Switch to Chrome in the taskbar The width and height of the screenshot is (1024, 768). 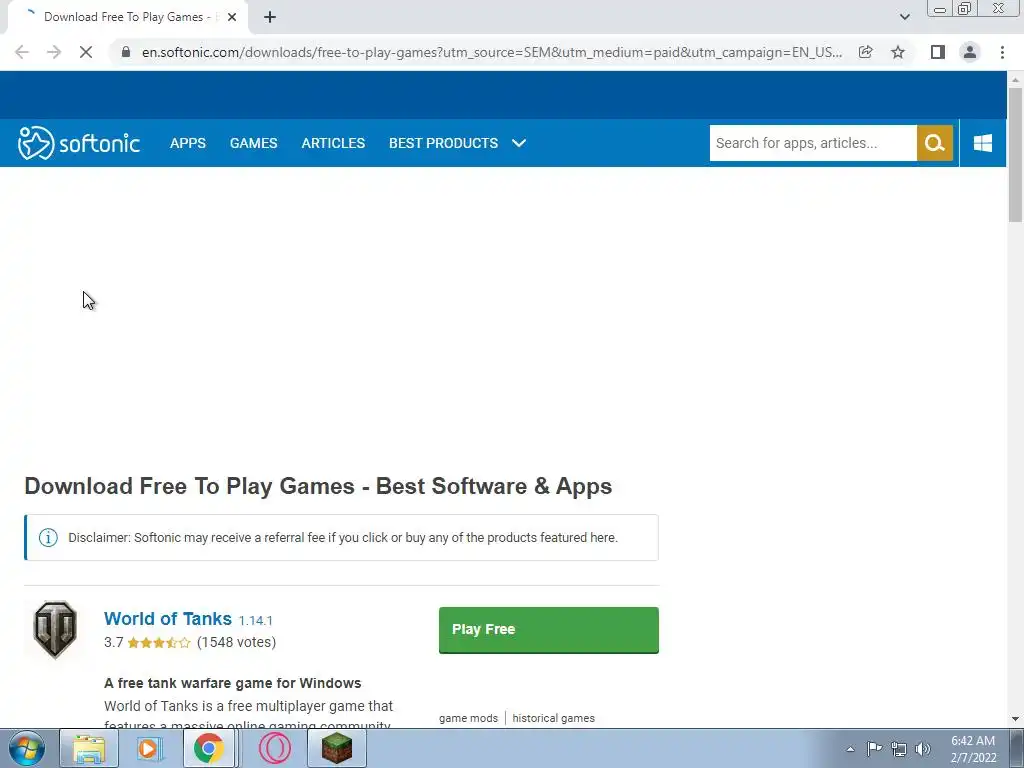click(208, 748)
